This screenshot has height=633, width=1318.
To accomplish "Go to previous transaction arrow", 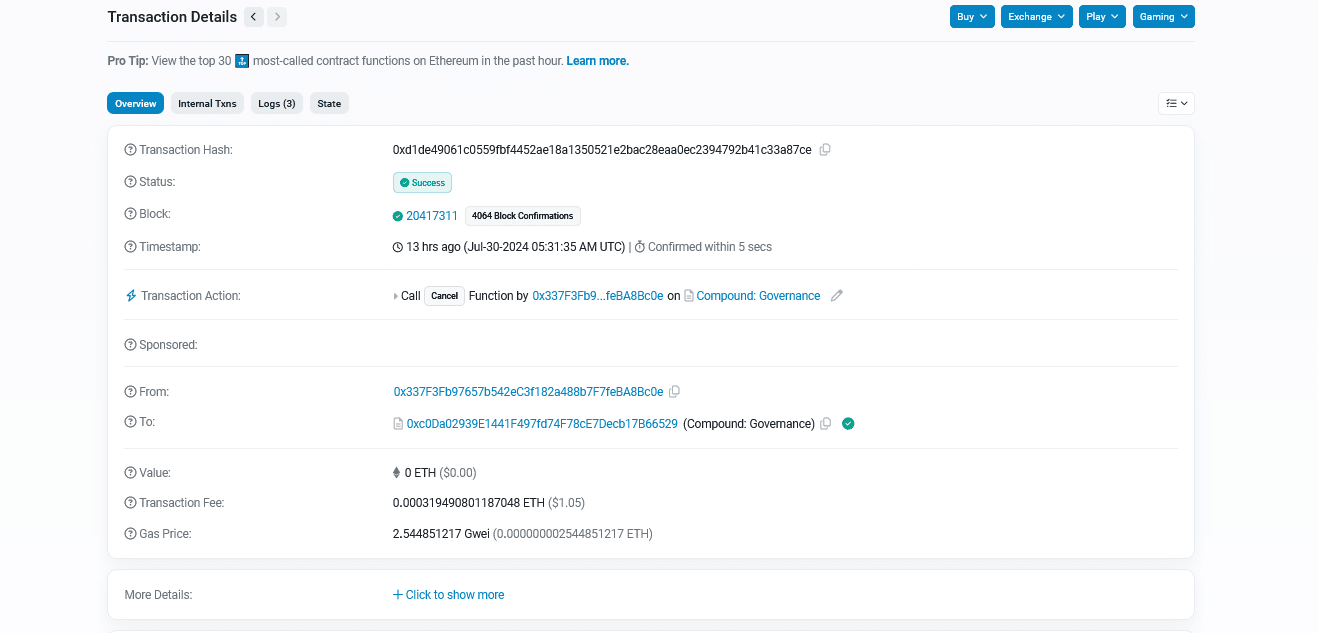I will tap(254, 17).
